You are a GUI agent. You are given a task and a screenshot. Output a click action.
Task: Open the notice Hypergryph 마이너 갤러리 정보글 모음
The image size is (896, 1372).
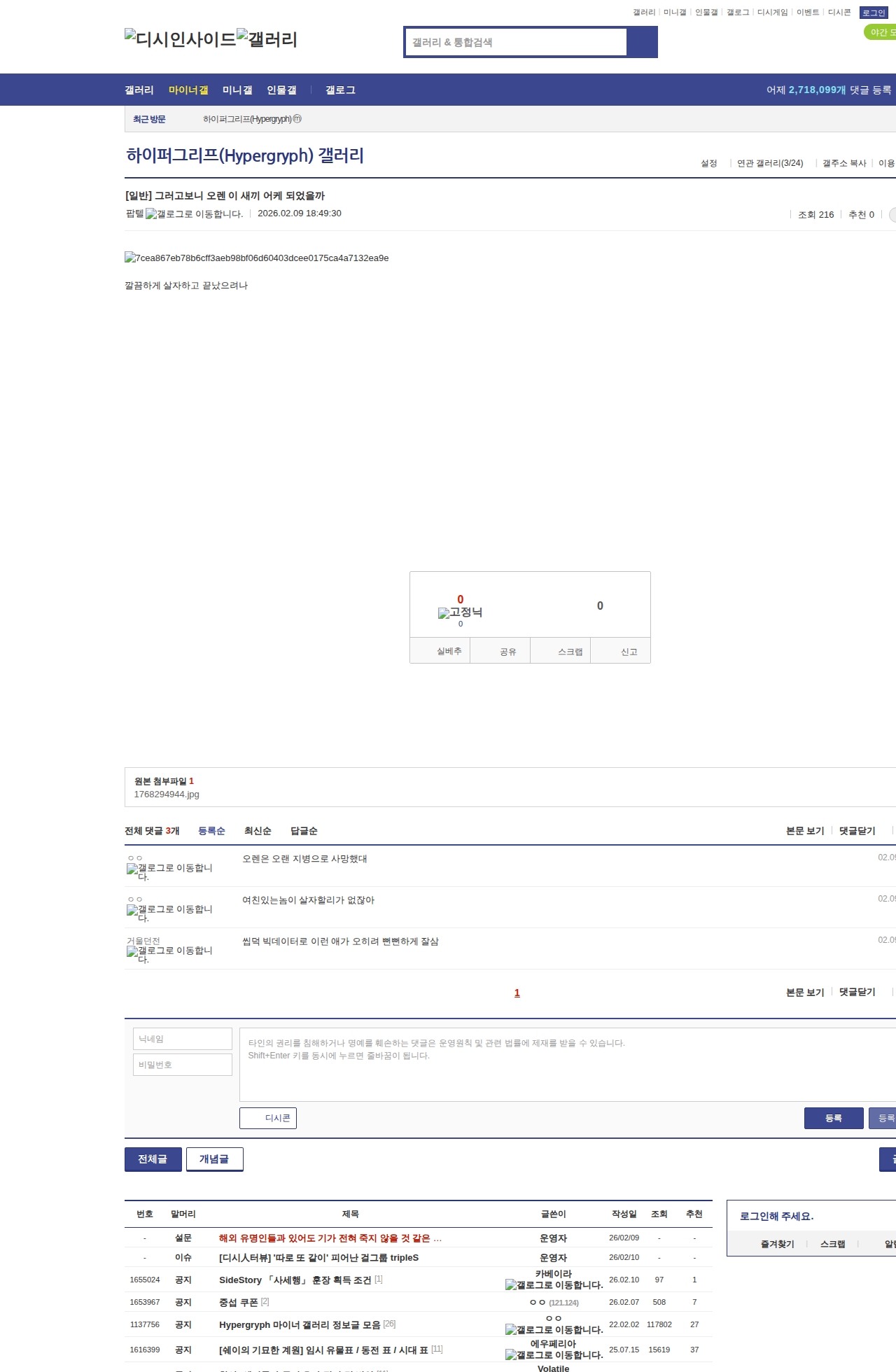300,1325
